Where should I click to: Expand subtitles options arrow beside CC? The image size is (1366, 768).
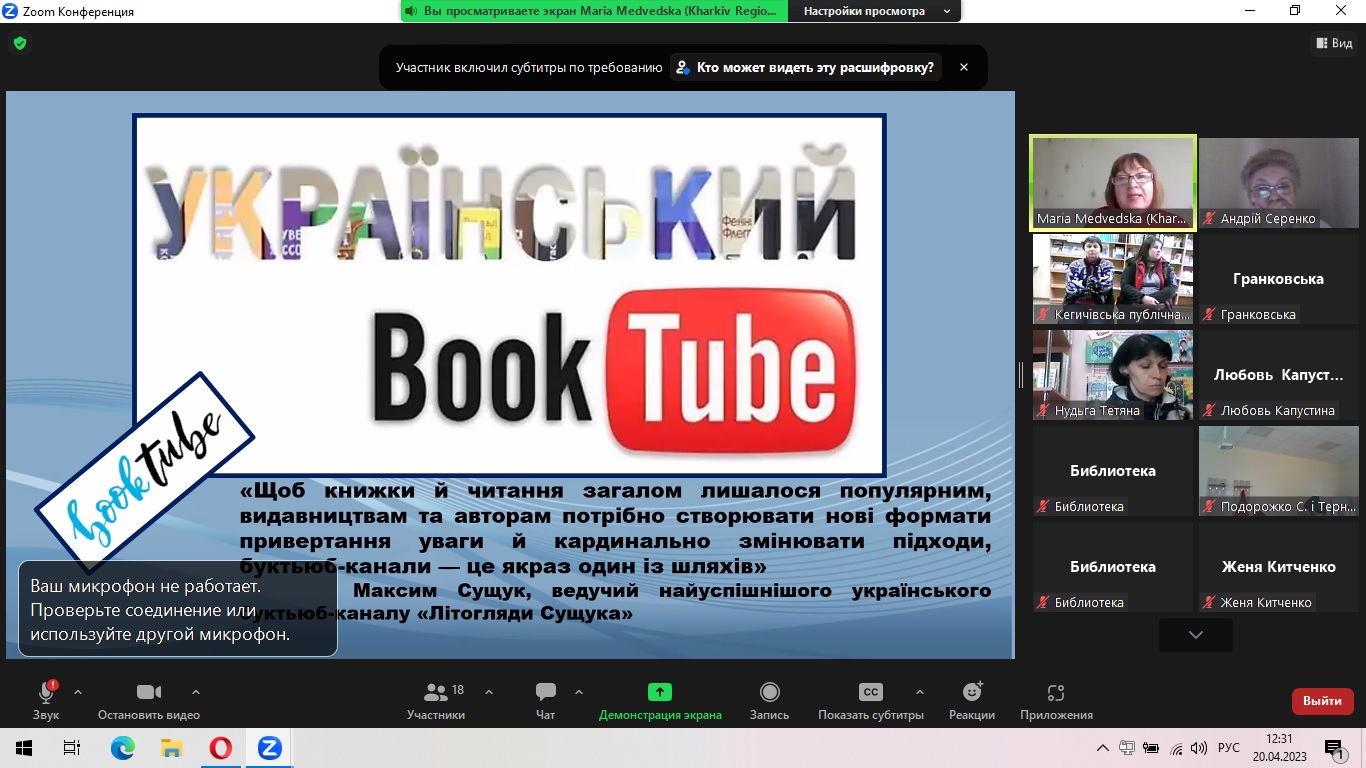(919, 692)
